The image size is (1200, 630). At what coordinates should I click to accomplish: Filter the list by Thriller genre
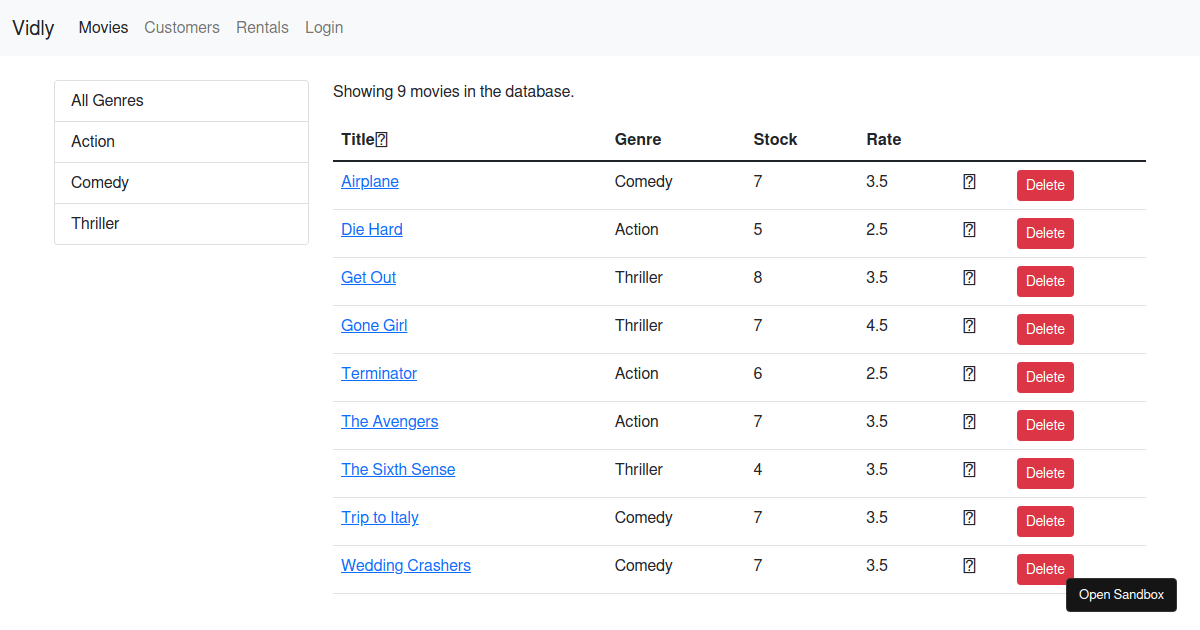[95, 224]
